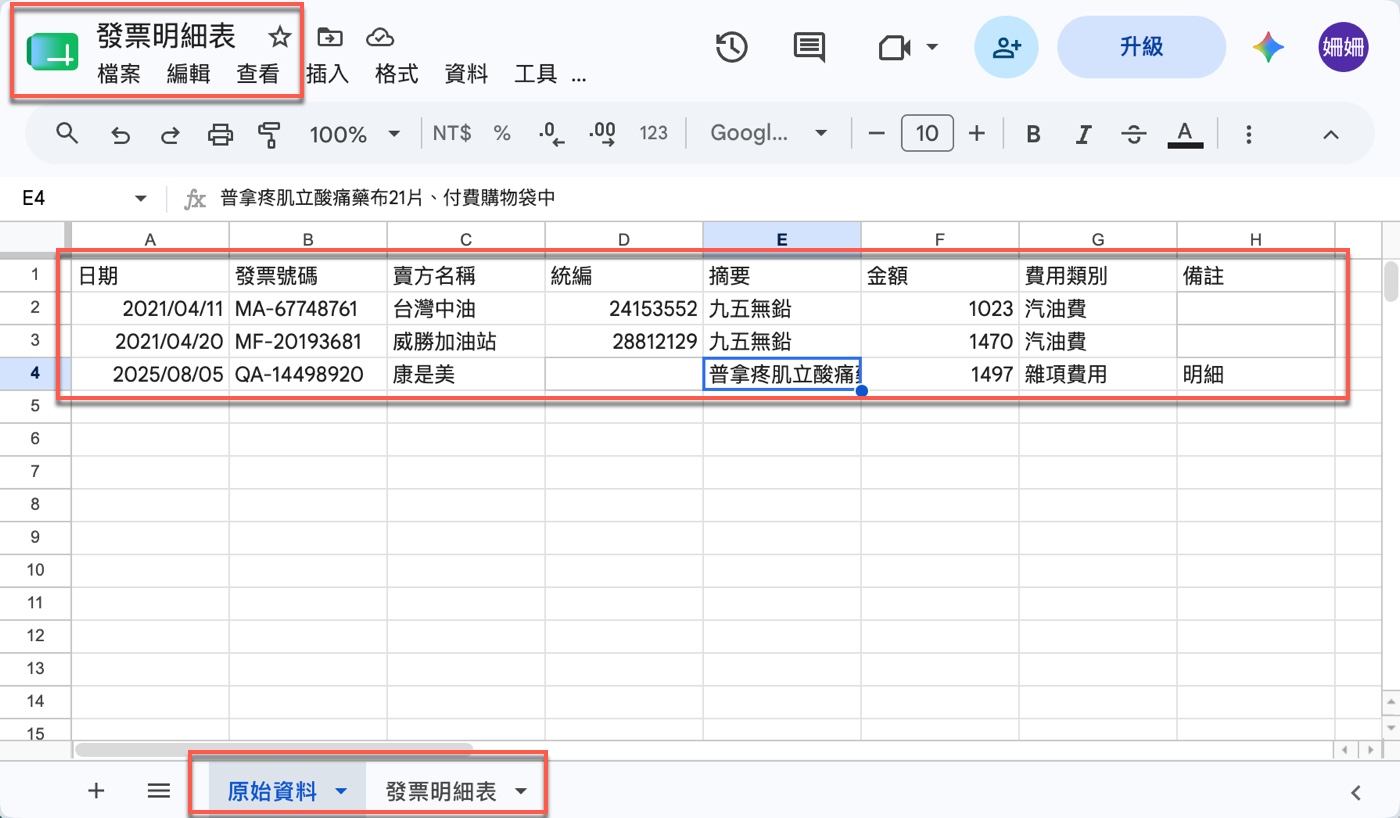Screen dimensions: 1400x818
Task: Select date cell 2021/04/11
Action: coord(150,308)
